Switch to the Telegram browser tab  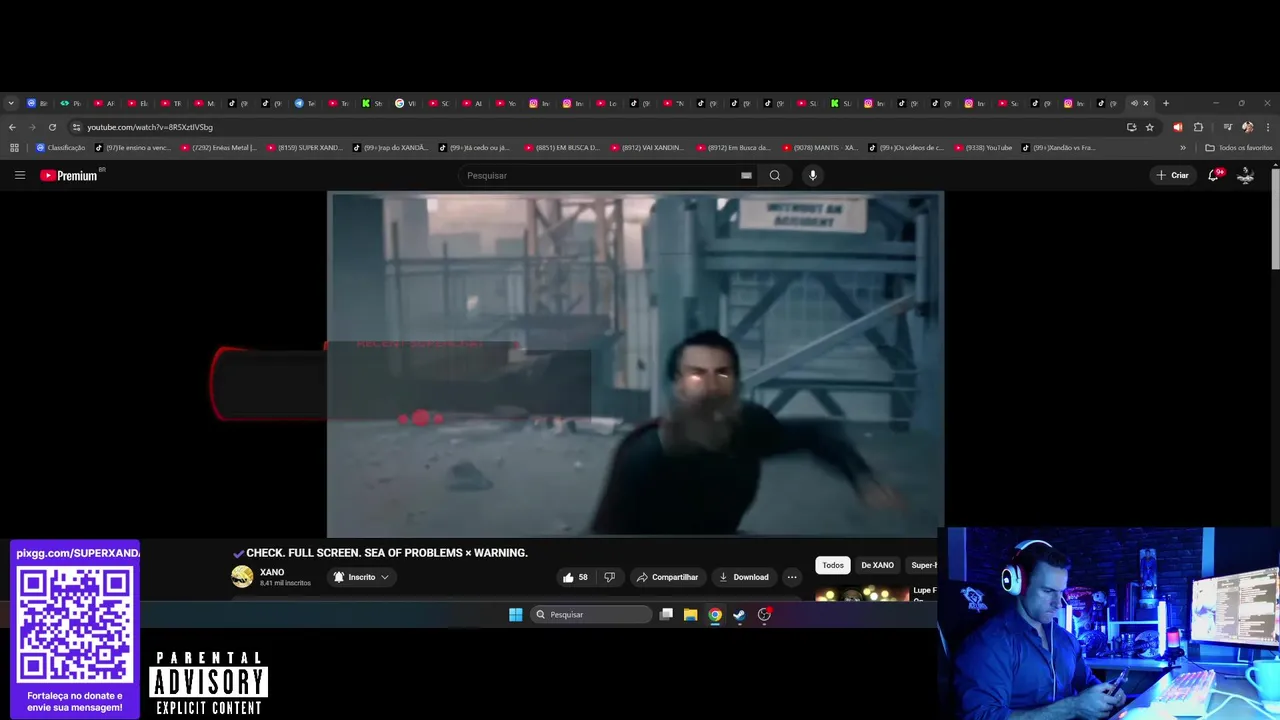(x=305, y=103)
